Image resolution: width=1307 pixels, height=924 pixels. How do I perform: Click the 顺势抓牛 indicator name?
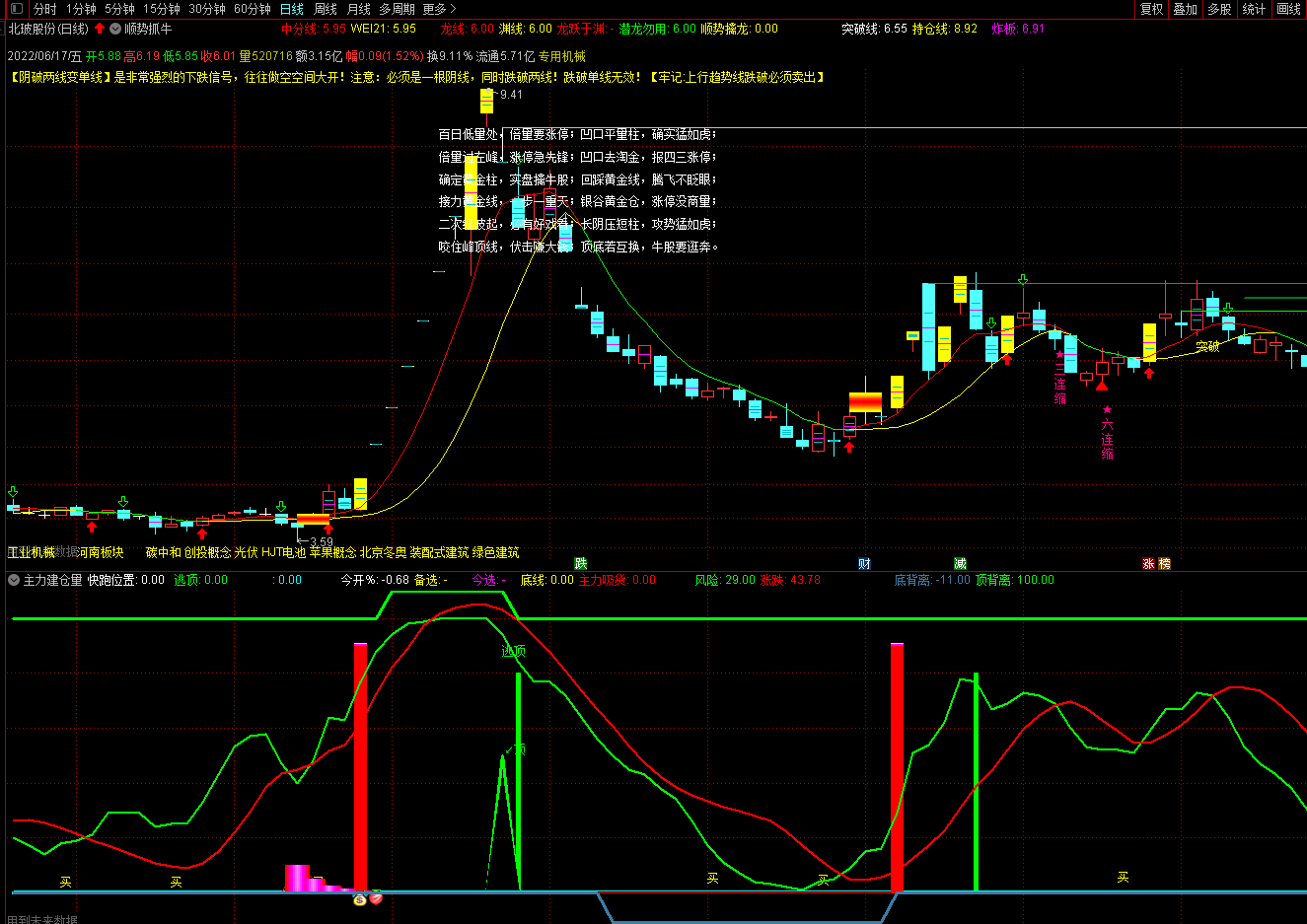tap(148, 29)
